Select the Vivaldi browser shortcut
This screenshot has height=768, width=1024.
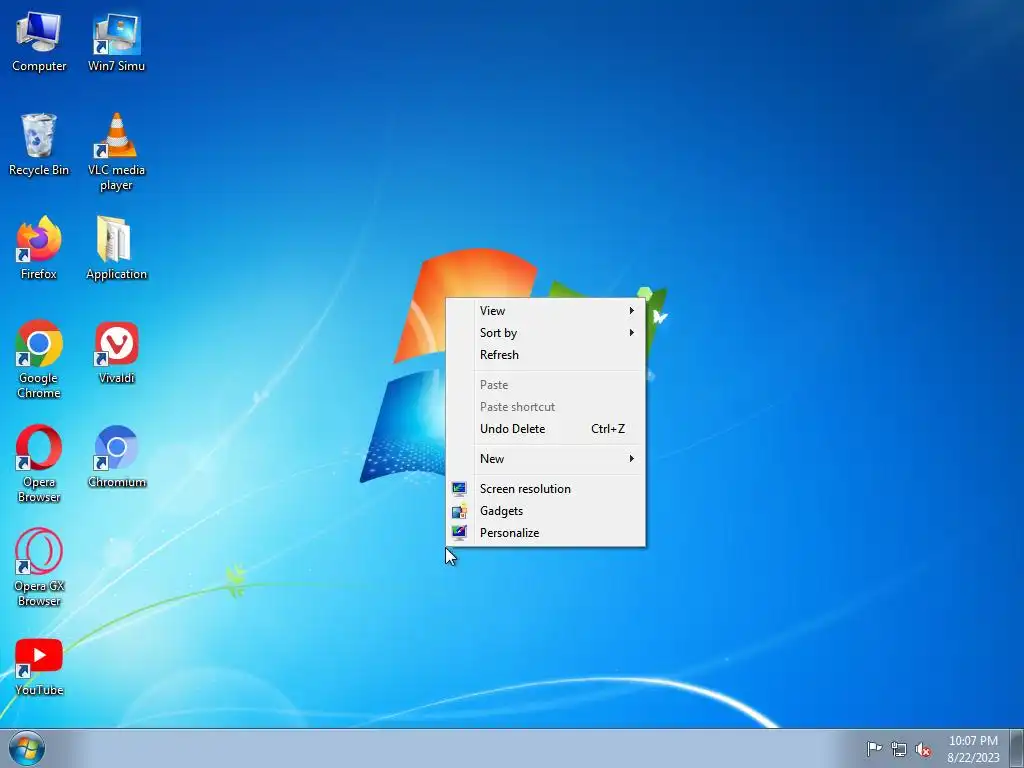click(x=116, y=352)
